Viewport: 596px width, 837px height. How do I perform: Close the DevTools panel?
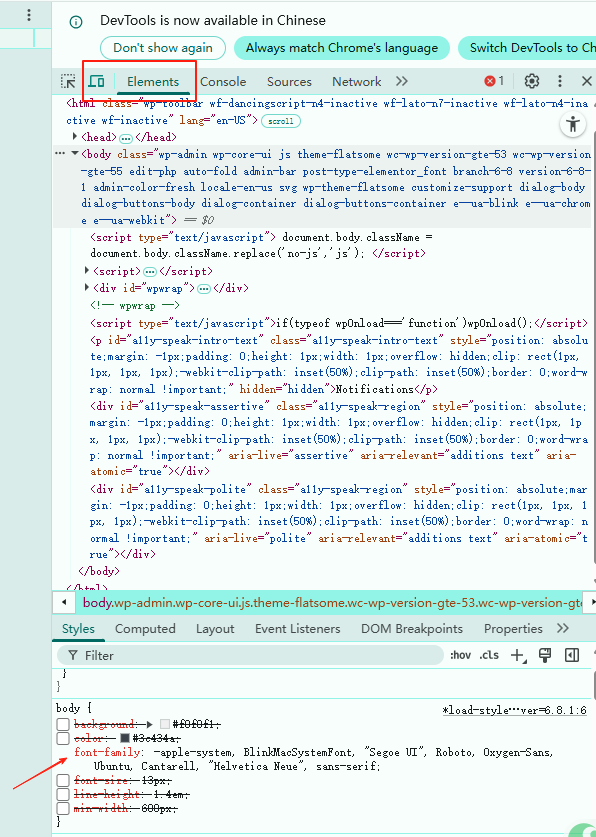point(587,81)
